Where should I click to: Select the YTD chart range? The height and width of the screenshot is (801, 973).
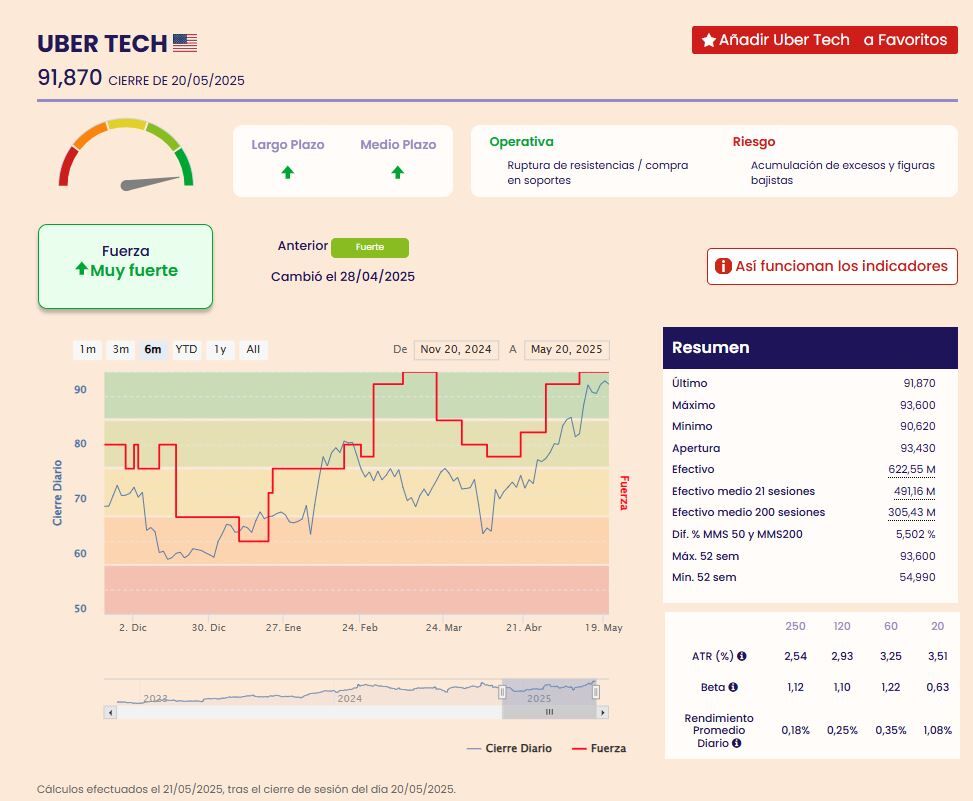tap(186, 349)
